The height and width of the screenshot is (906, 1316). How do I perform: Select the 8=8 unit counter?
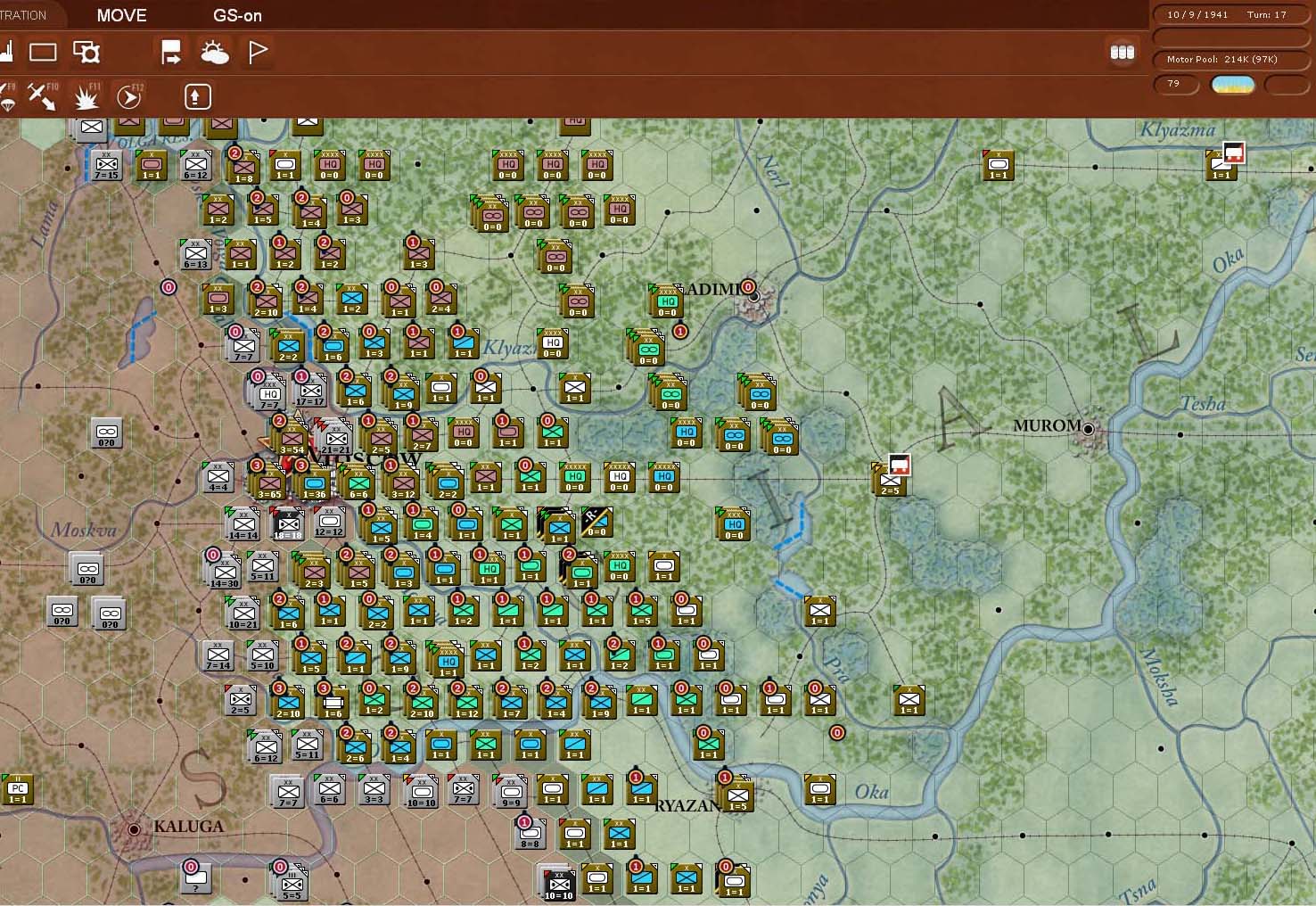(x=531, y=834)
